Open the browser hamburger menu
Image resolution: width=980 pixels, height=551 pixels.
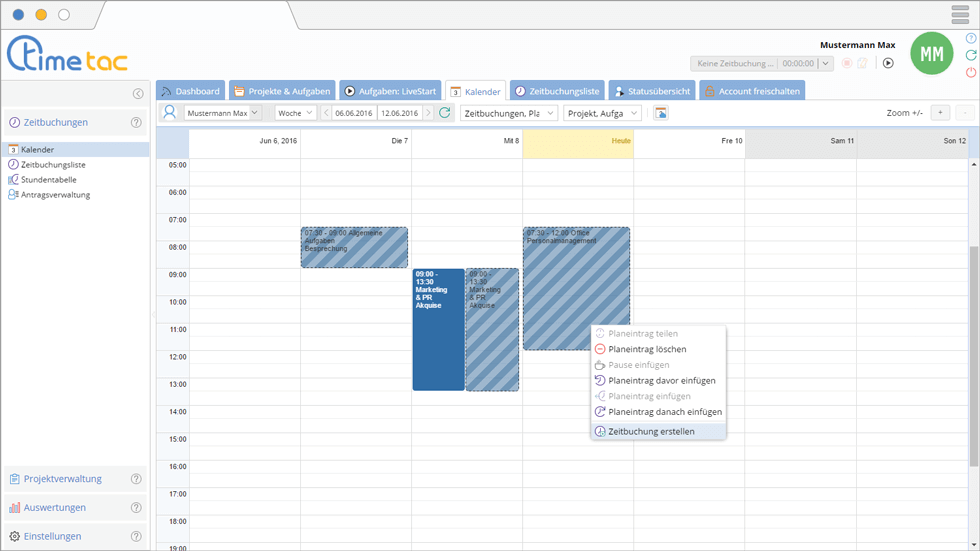tap(960, 14)
